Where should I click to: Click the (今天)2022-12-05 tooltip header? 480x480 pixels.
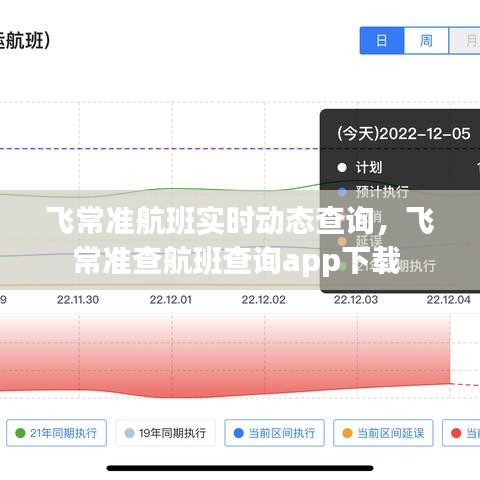pyautogui.click(x=404, y=134)
